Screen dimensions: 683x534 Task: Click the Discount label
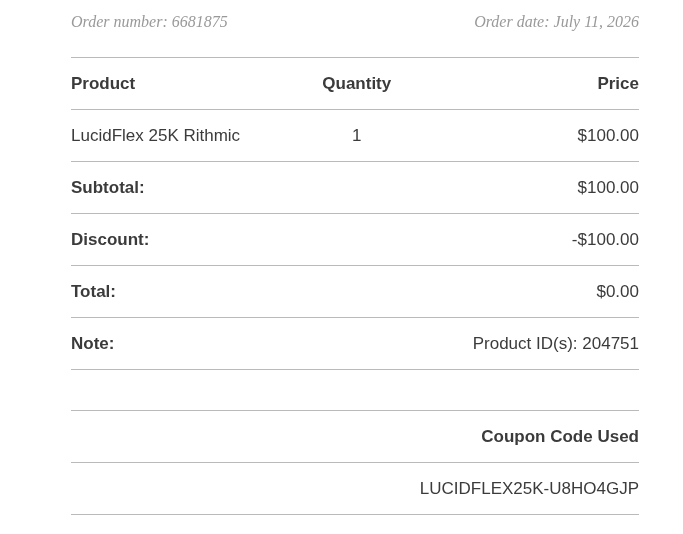(110, 239)
